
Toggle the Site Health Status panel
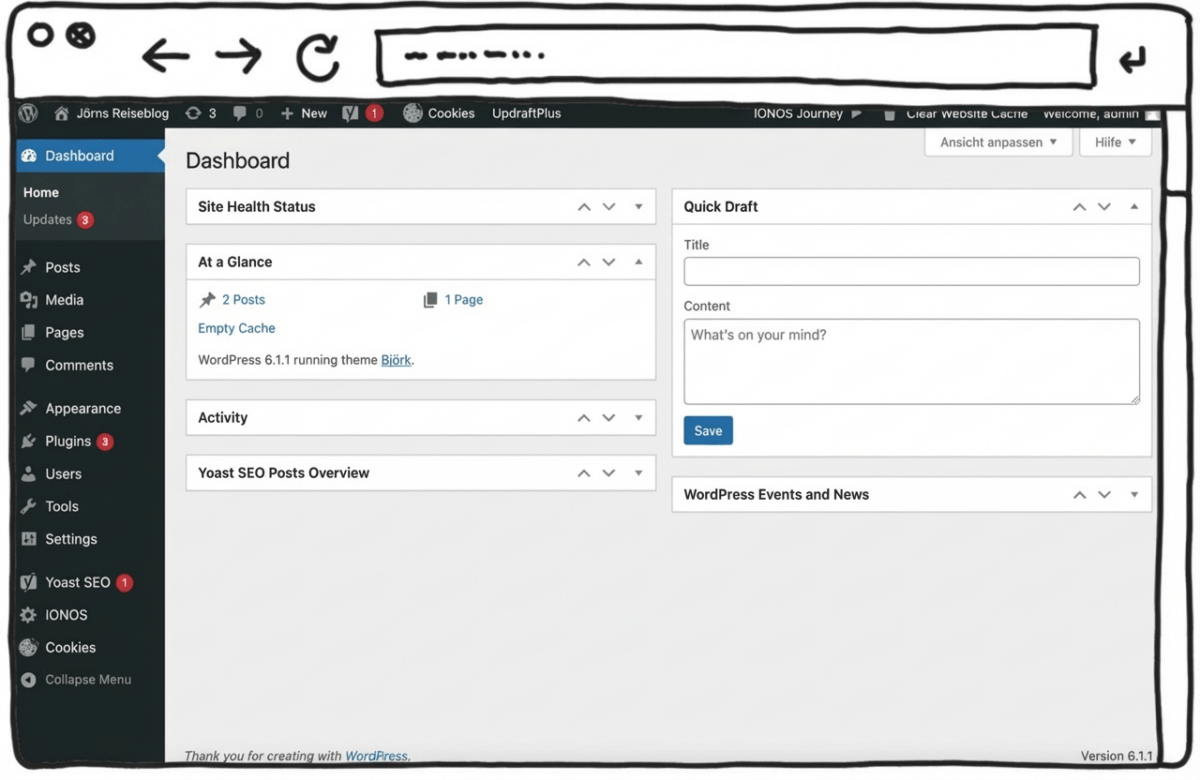(x=638, y=207)
